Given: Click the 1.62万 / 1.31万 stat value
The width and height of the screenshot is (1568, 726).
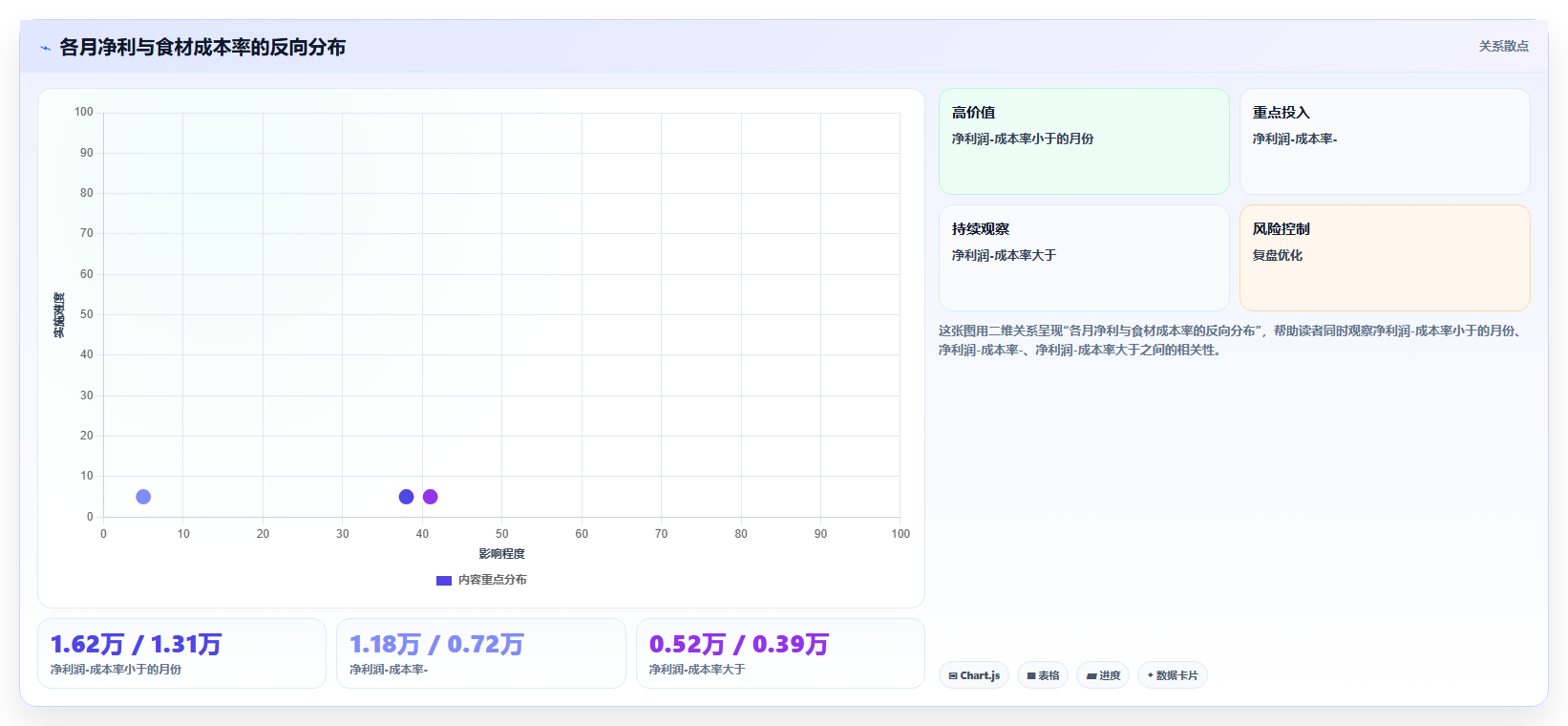Looking at the screenshot, I should 136,645.
